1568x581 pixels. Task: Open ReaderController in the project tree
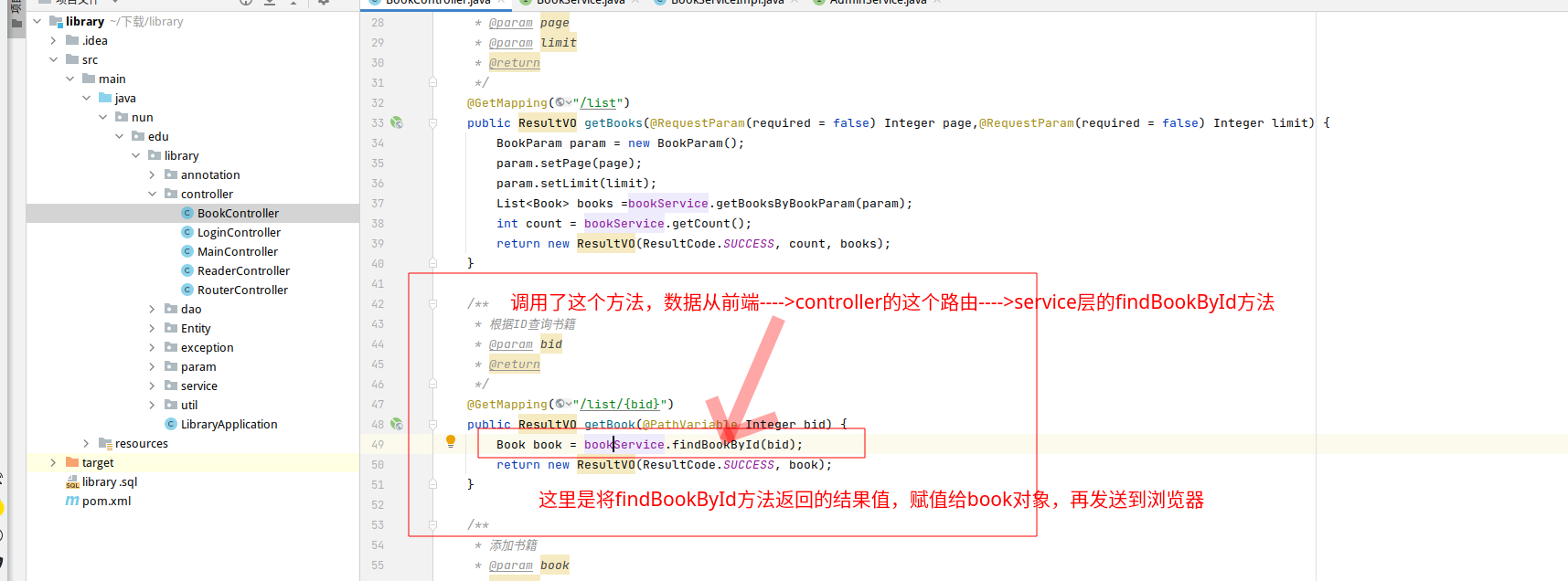(235, 270)
